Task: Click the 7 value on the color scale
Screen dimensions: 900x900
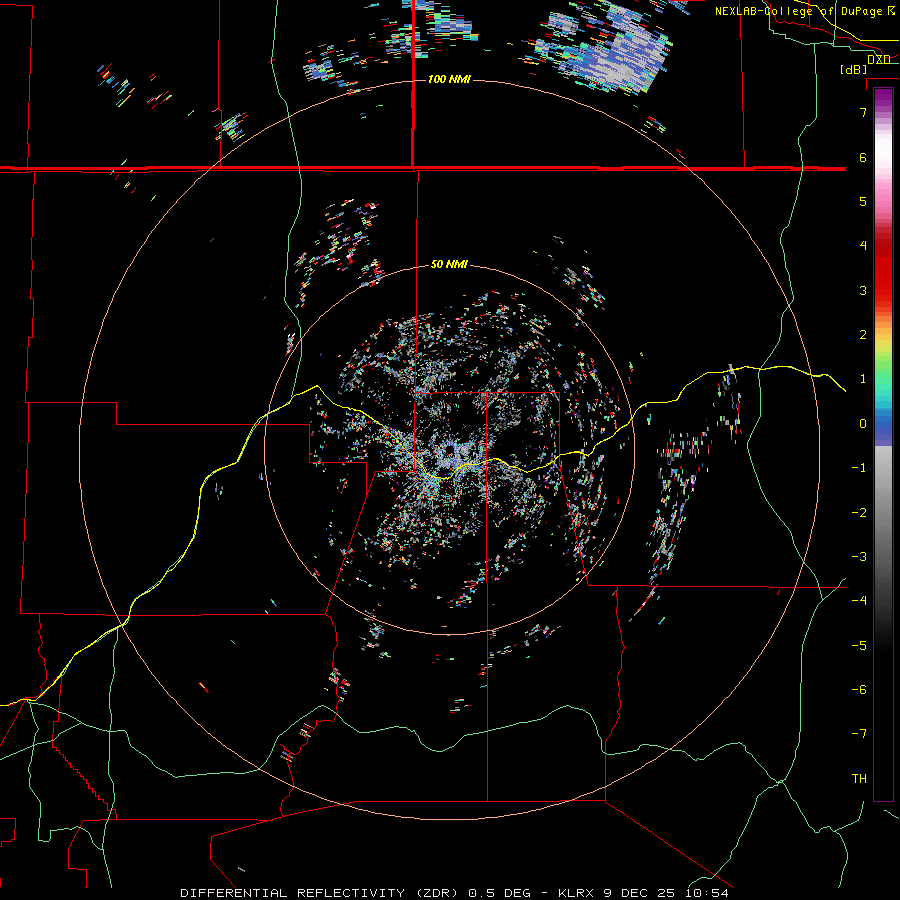Action: click(x=863, y=112)
